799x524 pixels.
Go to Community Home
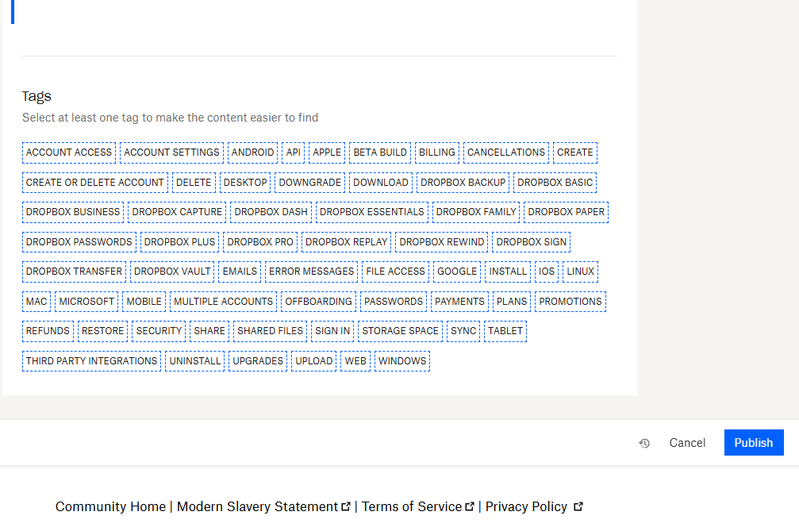click(x=110, y=507)
